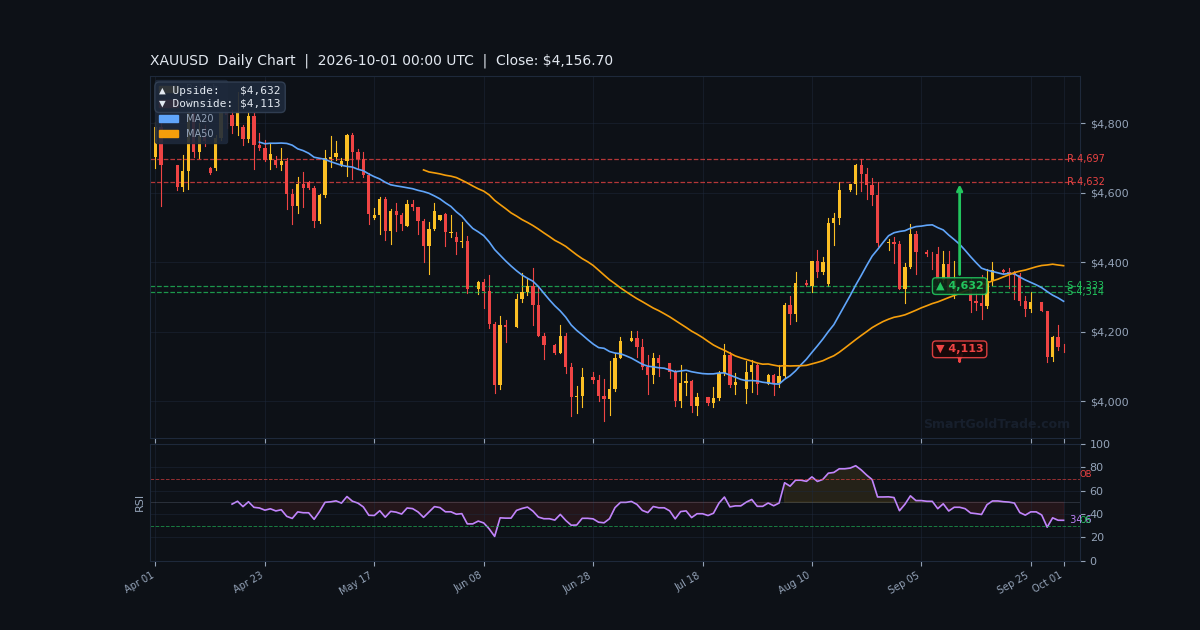The height and width of the screenshot is (630, 1200).
Task: Click the MA20 blue legend swatch
Action: 168,119
